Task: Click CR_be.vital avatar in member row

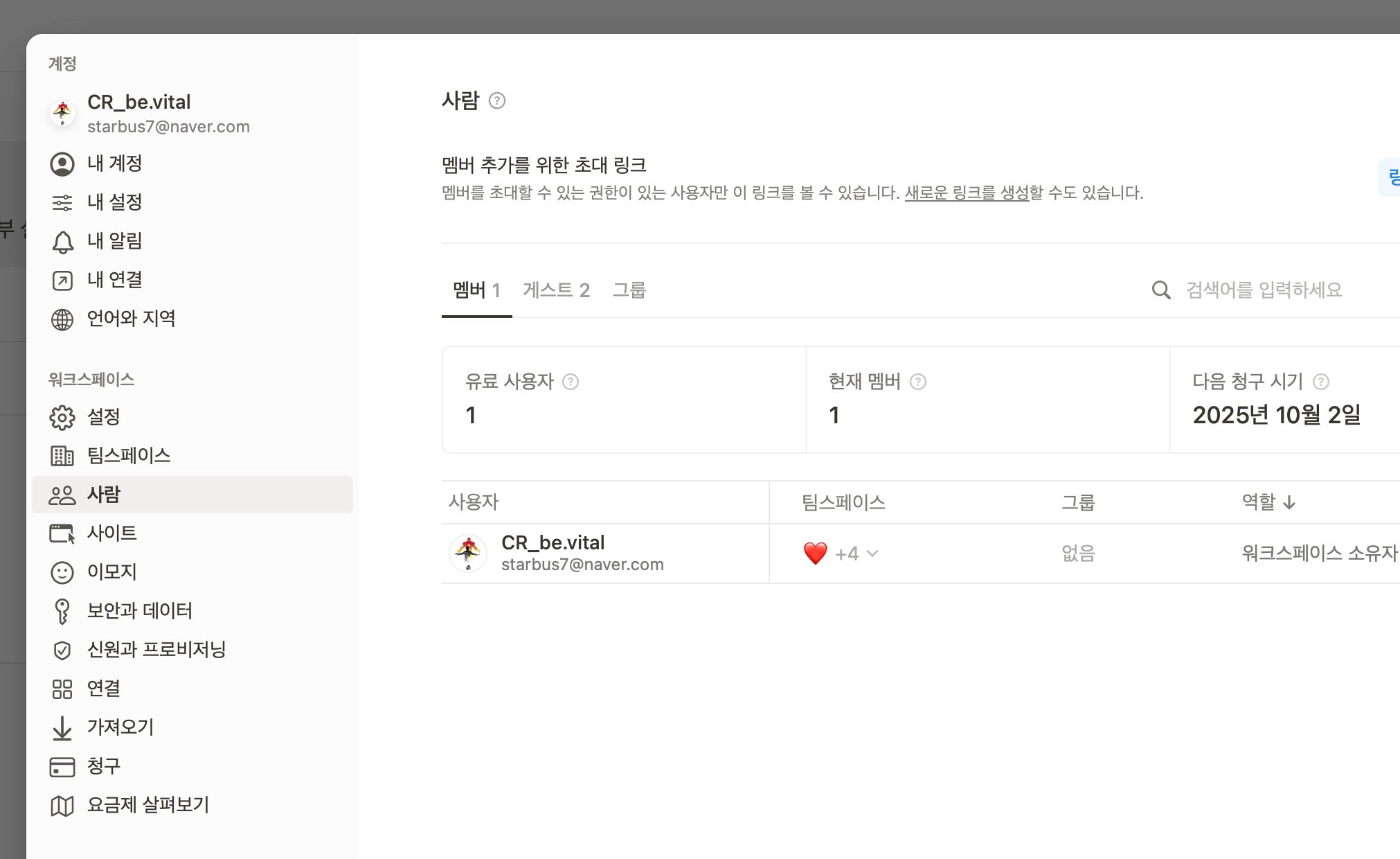Action: pos(468,553)
